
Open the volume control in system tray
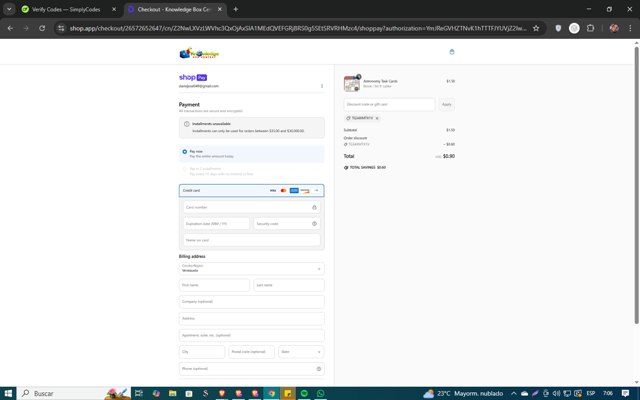click(x=556, y=393)
